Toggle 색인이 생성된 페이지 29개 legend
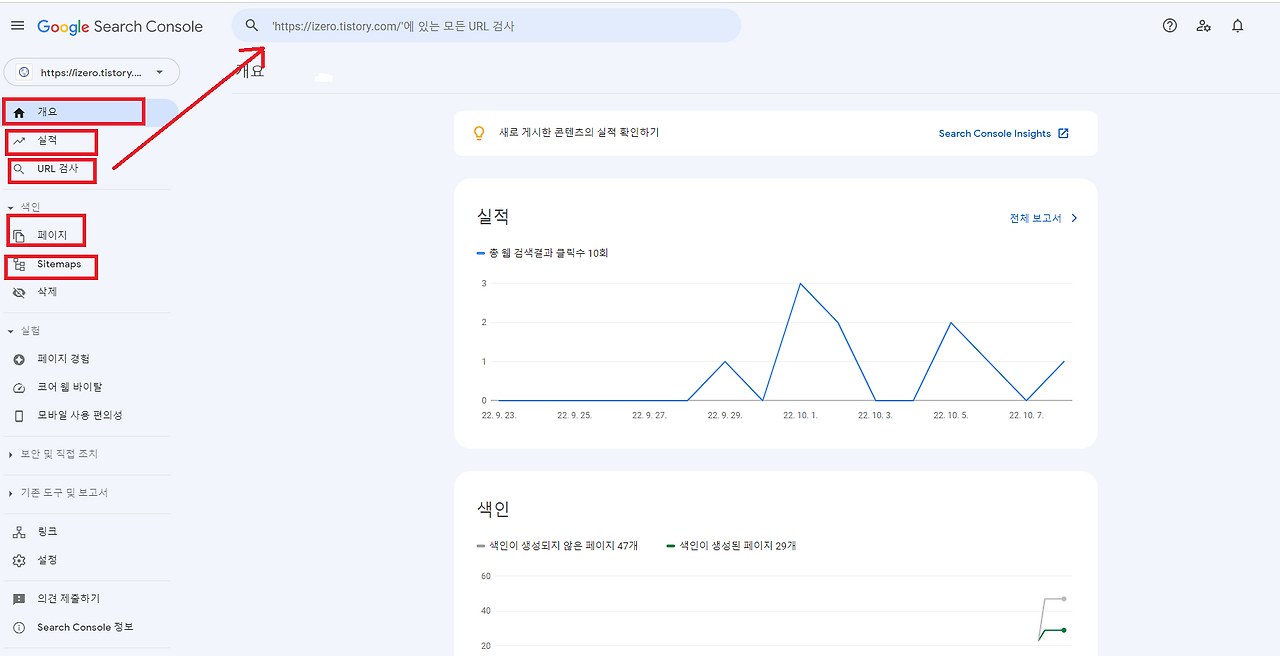Screen dimensions: 1280x656 point(732,546)
